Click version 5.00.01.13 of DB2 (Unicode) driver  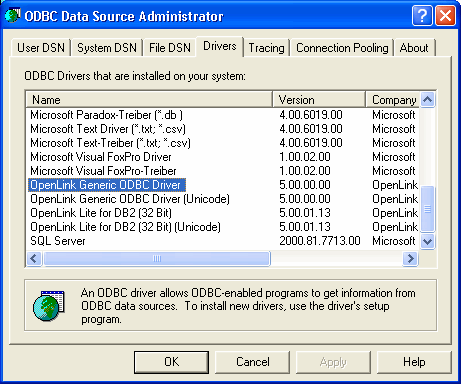point(305,227)
